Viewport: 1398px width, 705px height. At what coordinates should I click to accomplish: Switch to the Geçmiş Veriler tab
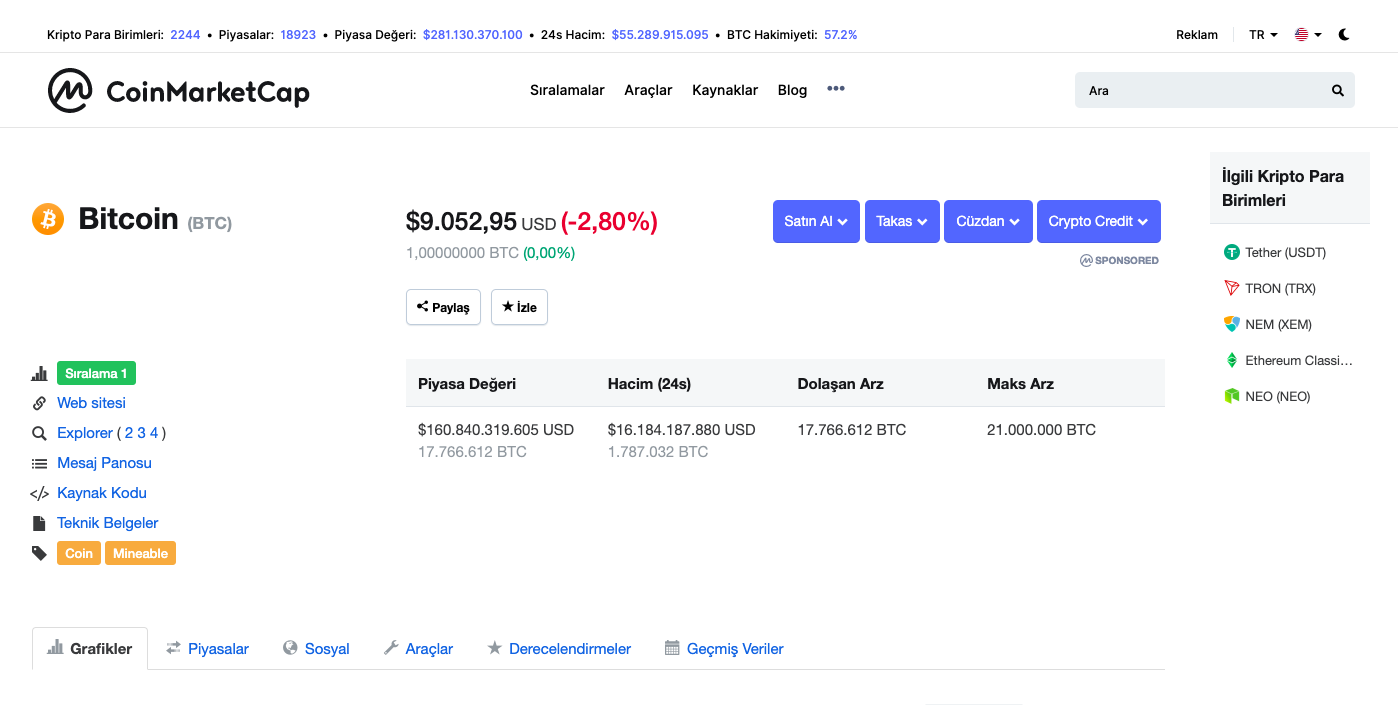(x=724, y=648)
